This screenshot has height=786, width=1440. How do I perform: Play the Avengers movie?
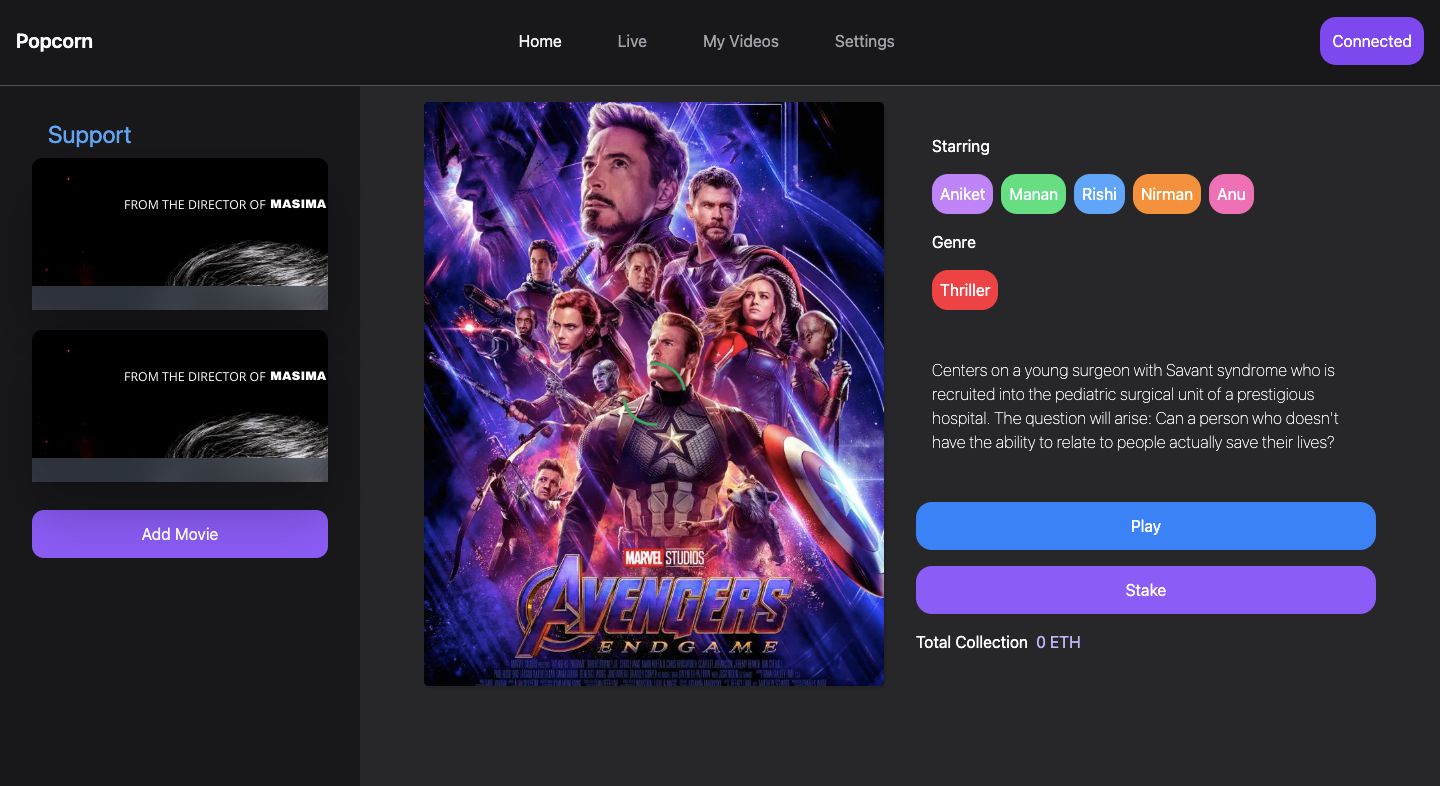click(1146, 526)
